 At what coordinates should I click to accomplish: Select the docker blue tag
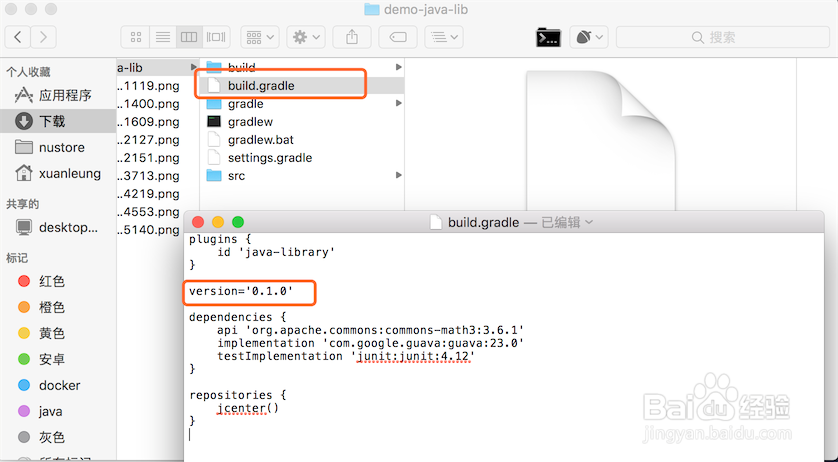pyautogui.click(x=58, y=385)
